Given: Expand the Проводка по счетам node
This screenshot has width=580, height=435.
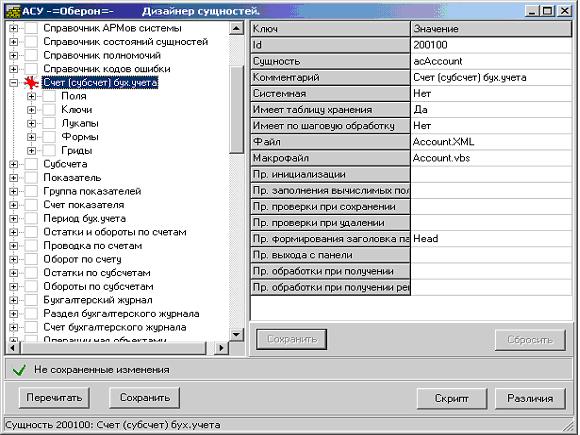Looking at the screenshot, I should click(13, 246).
